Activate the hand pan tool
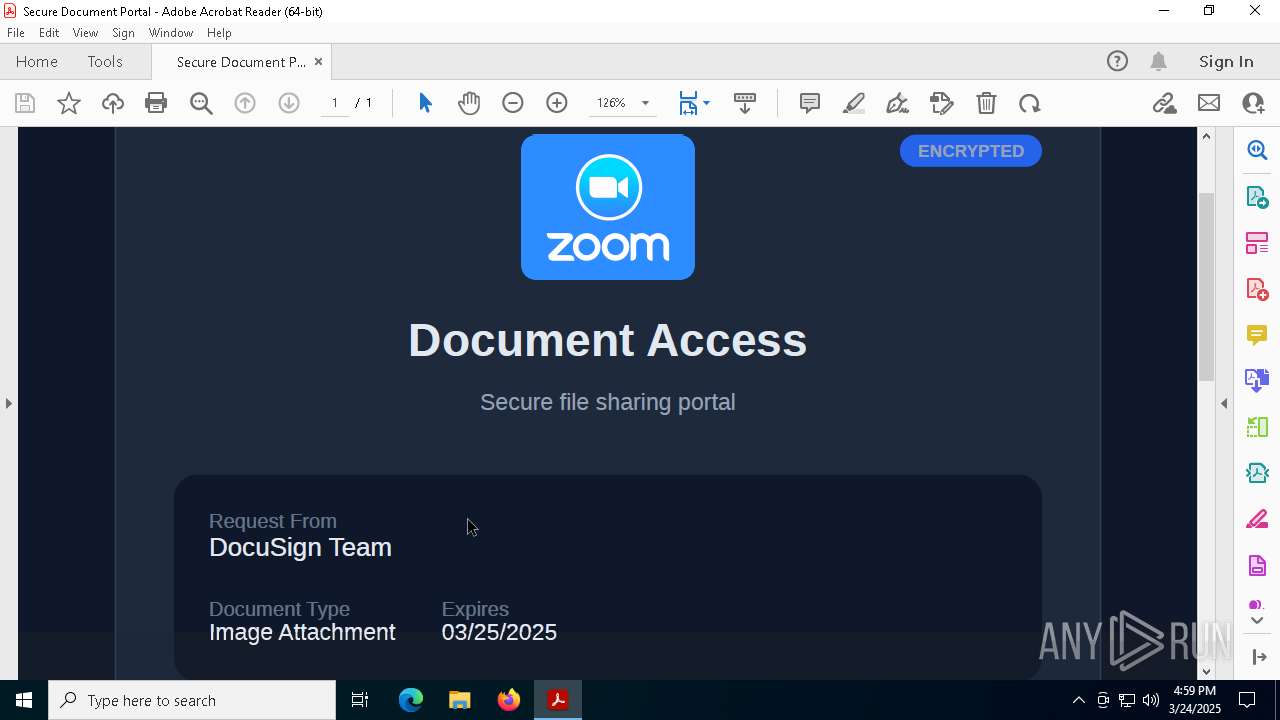 [x=469, y=103]
